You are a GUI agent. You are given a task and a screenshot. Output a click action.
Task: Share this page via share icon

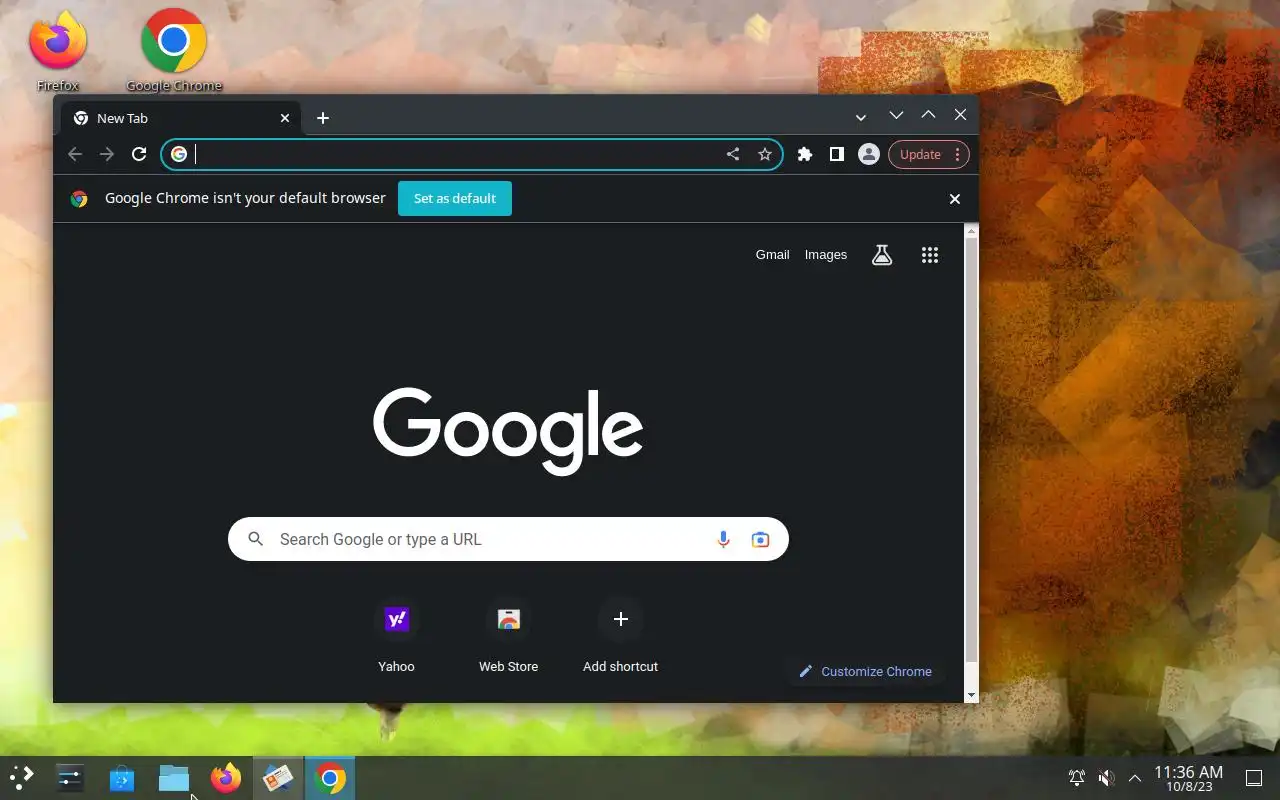(x=733, y=154)
